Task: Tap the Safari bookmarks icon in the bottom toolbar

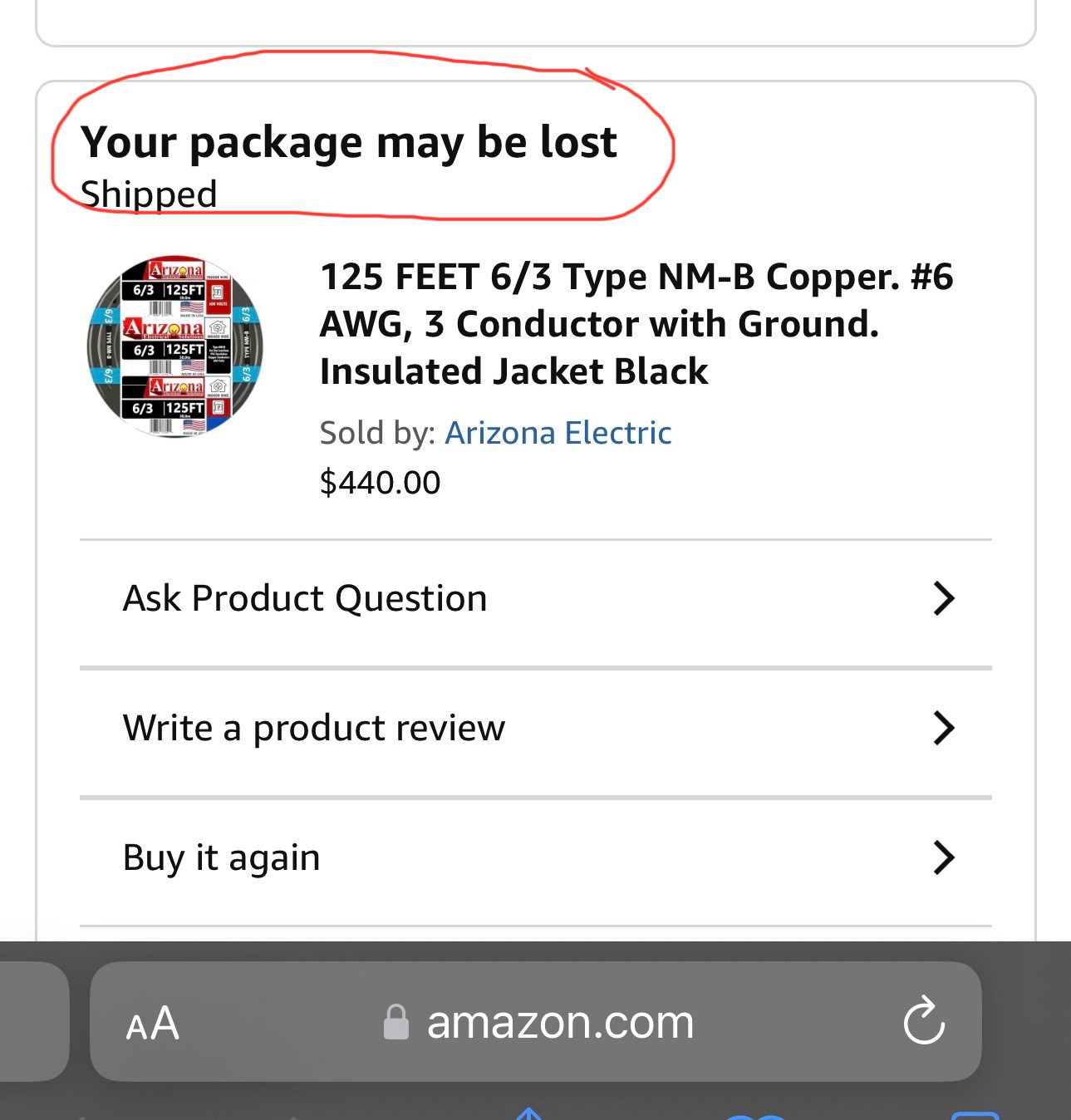Action: (756, 1116)
